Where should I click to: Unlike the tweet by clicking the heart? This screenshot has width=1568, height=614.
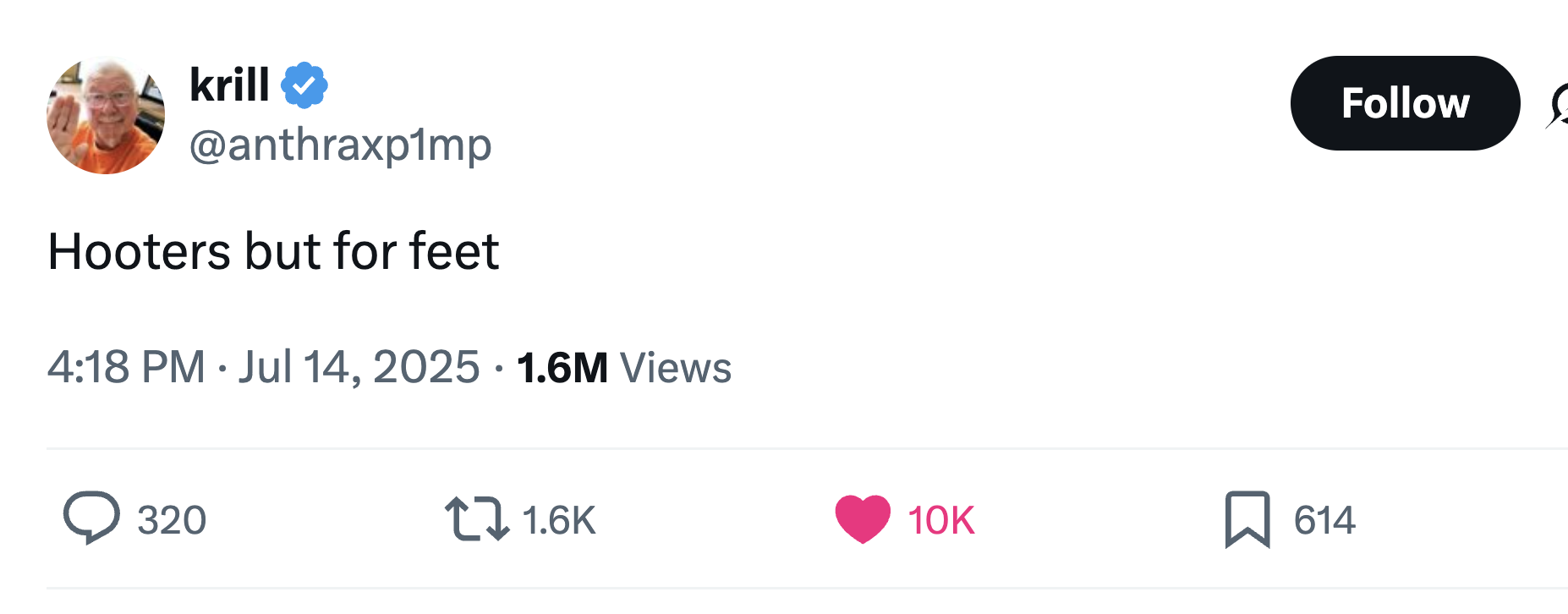(x=862, y=518)
